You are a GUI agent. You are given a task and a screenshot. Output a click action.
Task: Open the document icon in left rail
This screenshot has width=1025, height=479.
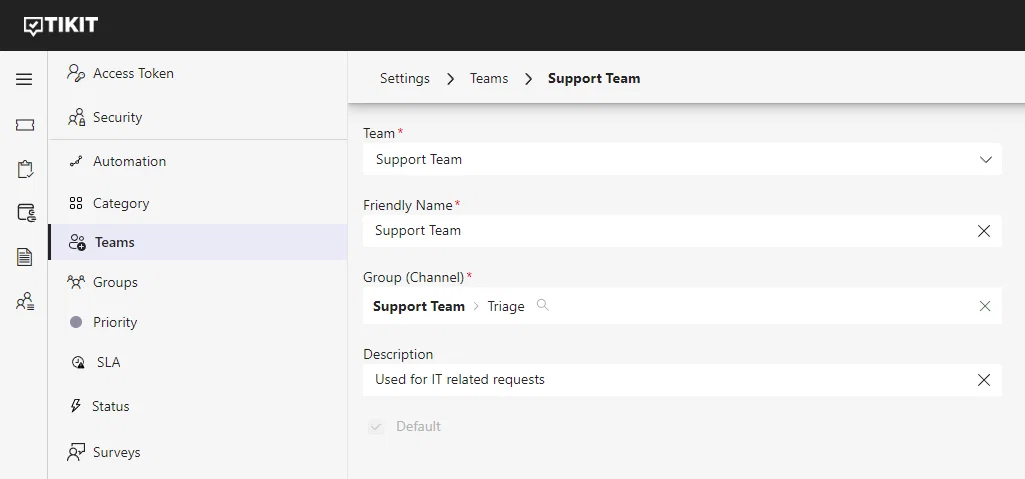(x=24, y=257)
